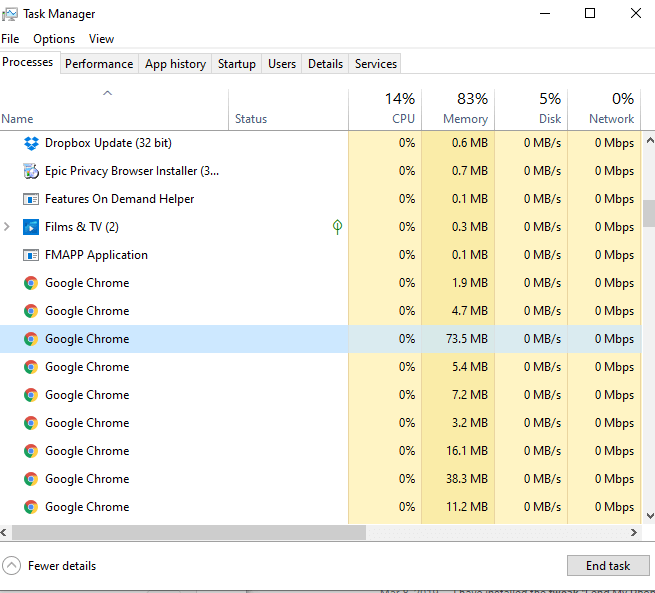Click the horizontal scrollbar right arrow

[x=634, y=533]
